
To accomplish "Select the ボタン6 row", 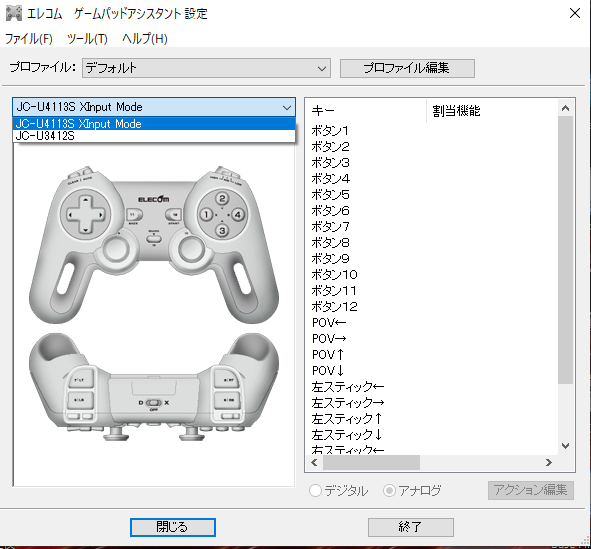I will (x=432, y=211).
